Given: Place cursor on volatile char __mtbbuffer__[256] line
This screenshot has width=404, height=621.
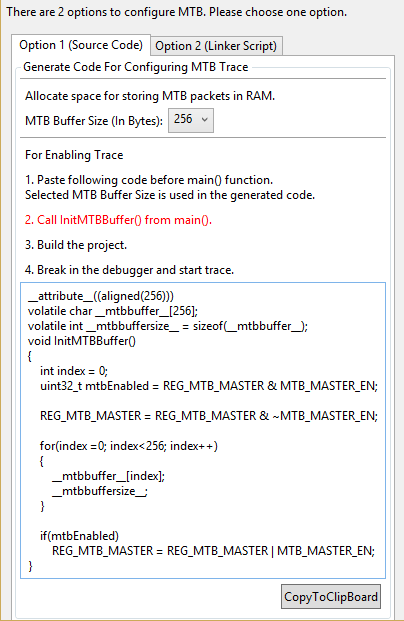Looking at the screenshot, I should [x=113, y=311].
